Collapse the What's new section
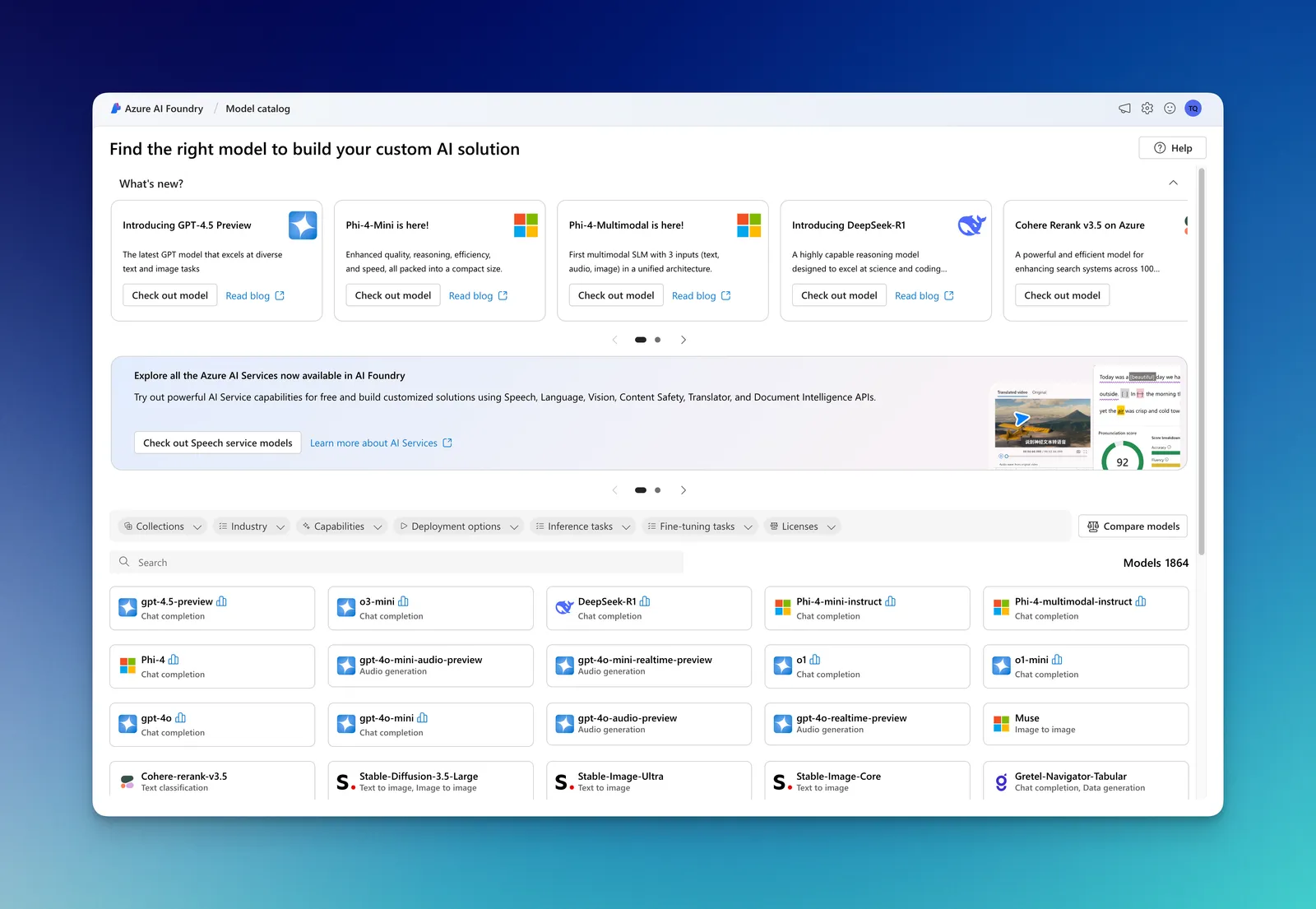 (x=1173, y=183)
